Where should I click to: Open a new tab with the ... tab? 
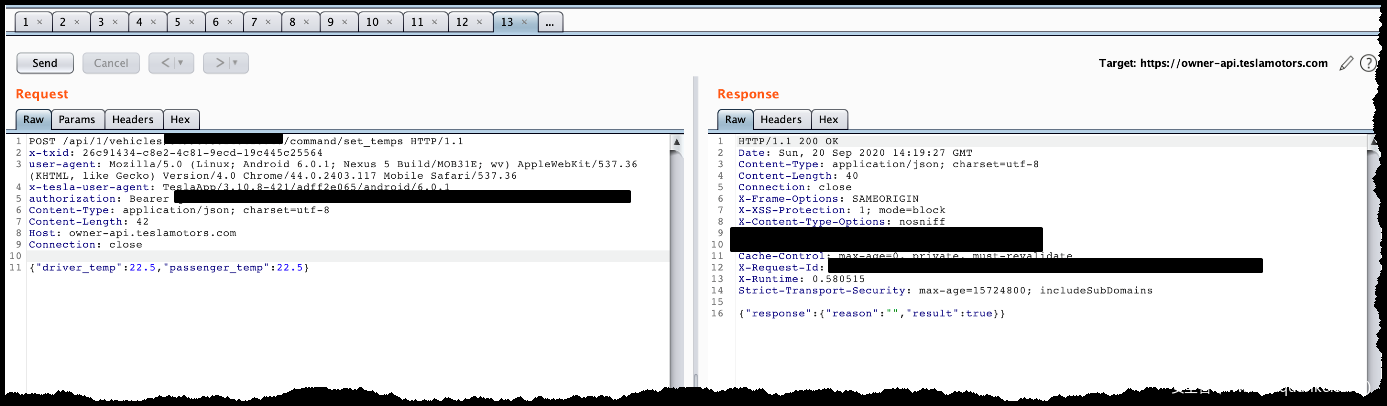tap(550, 21)
